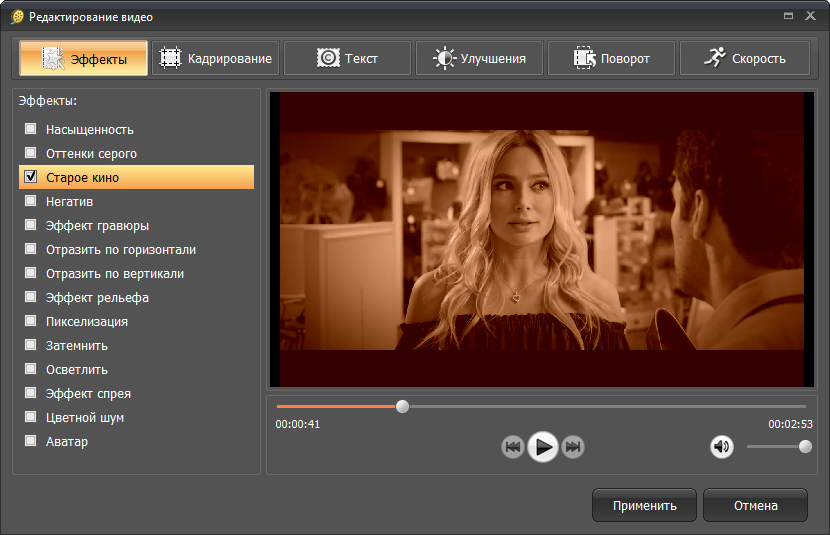Skip forward with the next-frame icon
This screenshot has height=535, width=830.
[x=572, y=447]
